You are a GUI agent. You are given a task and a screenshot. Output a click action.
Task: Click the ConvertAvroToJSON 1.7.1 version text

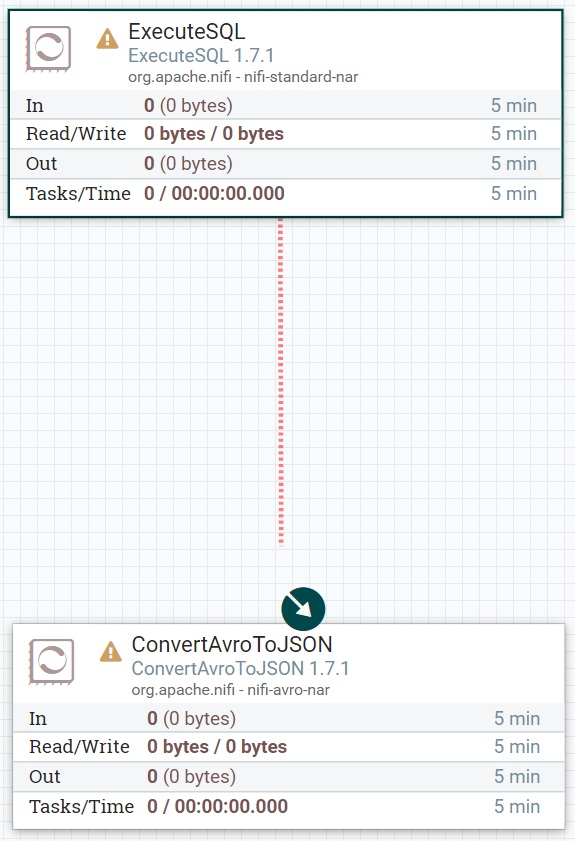tap(240, 668)
